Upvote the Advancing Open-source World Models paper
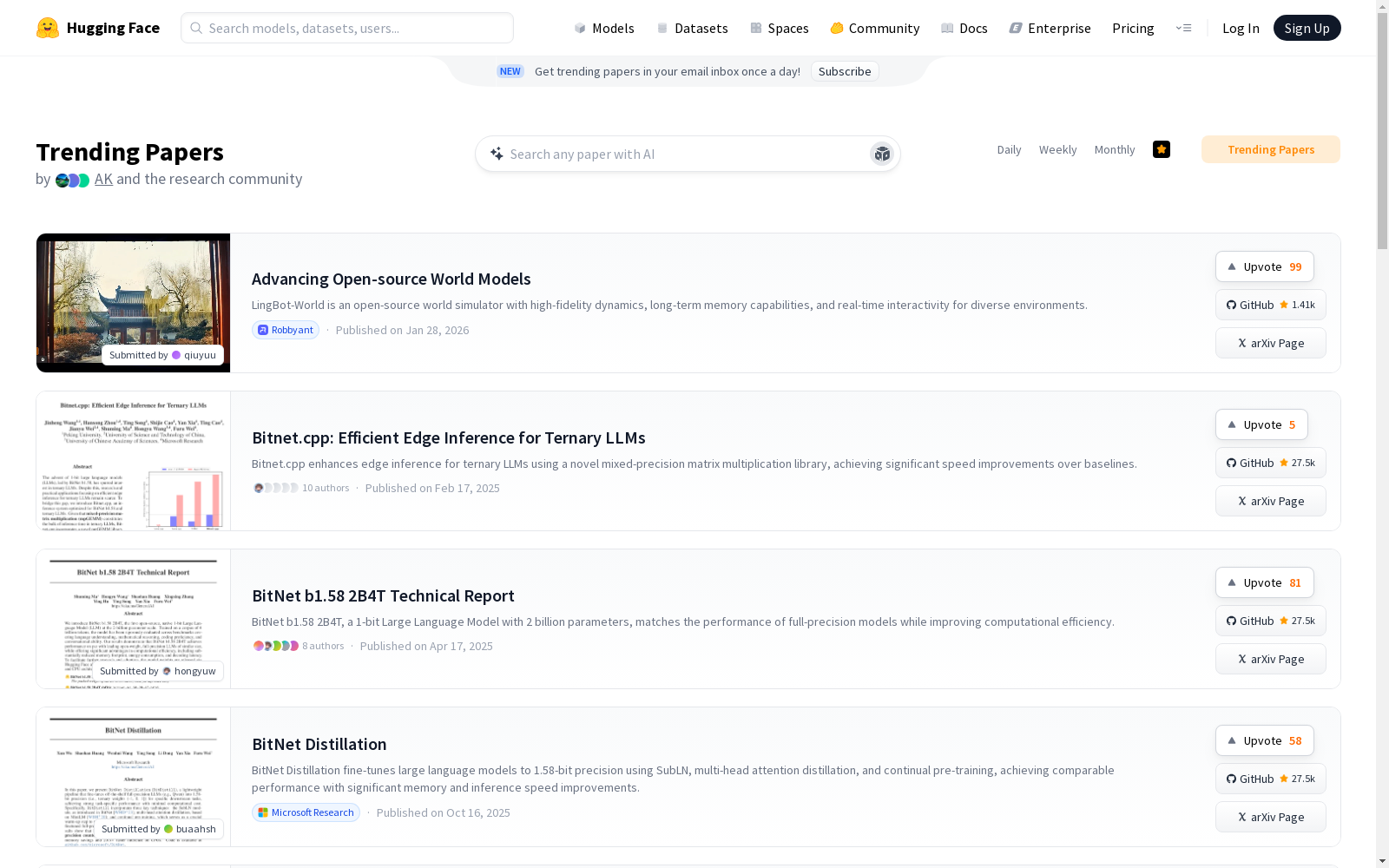Screen dimensions: 1389x868 1265,266
